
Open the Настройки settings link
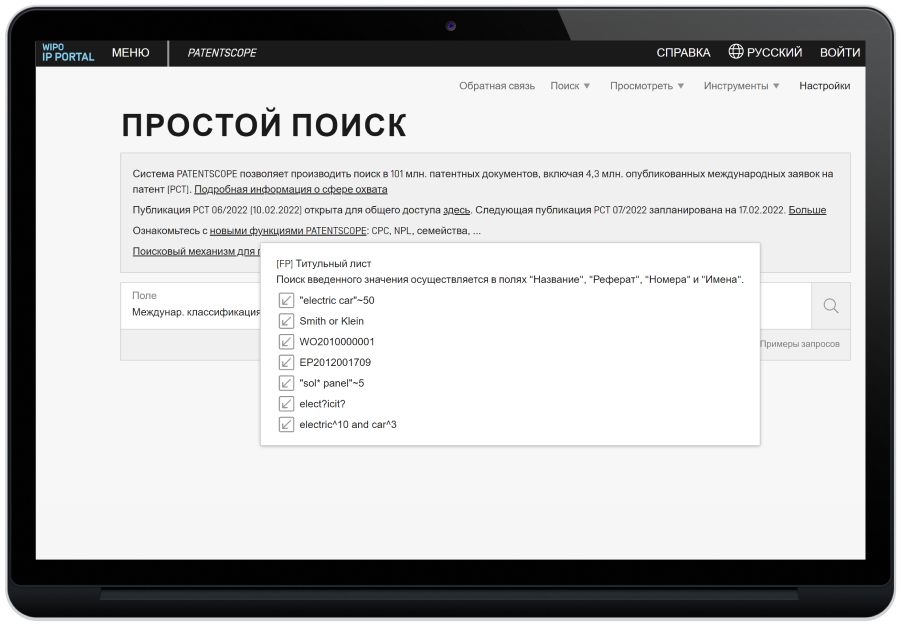[824, 86]
